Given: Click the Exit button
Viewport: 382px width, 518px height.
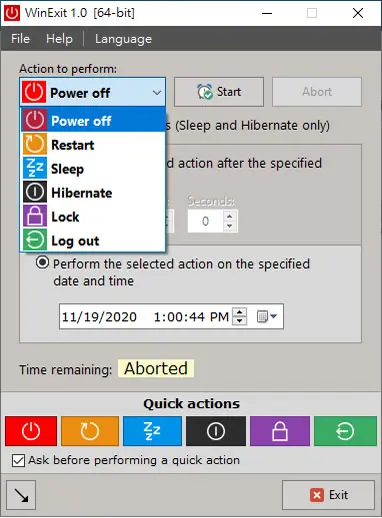Looking at the screenshot, I should click(328, 495).
